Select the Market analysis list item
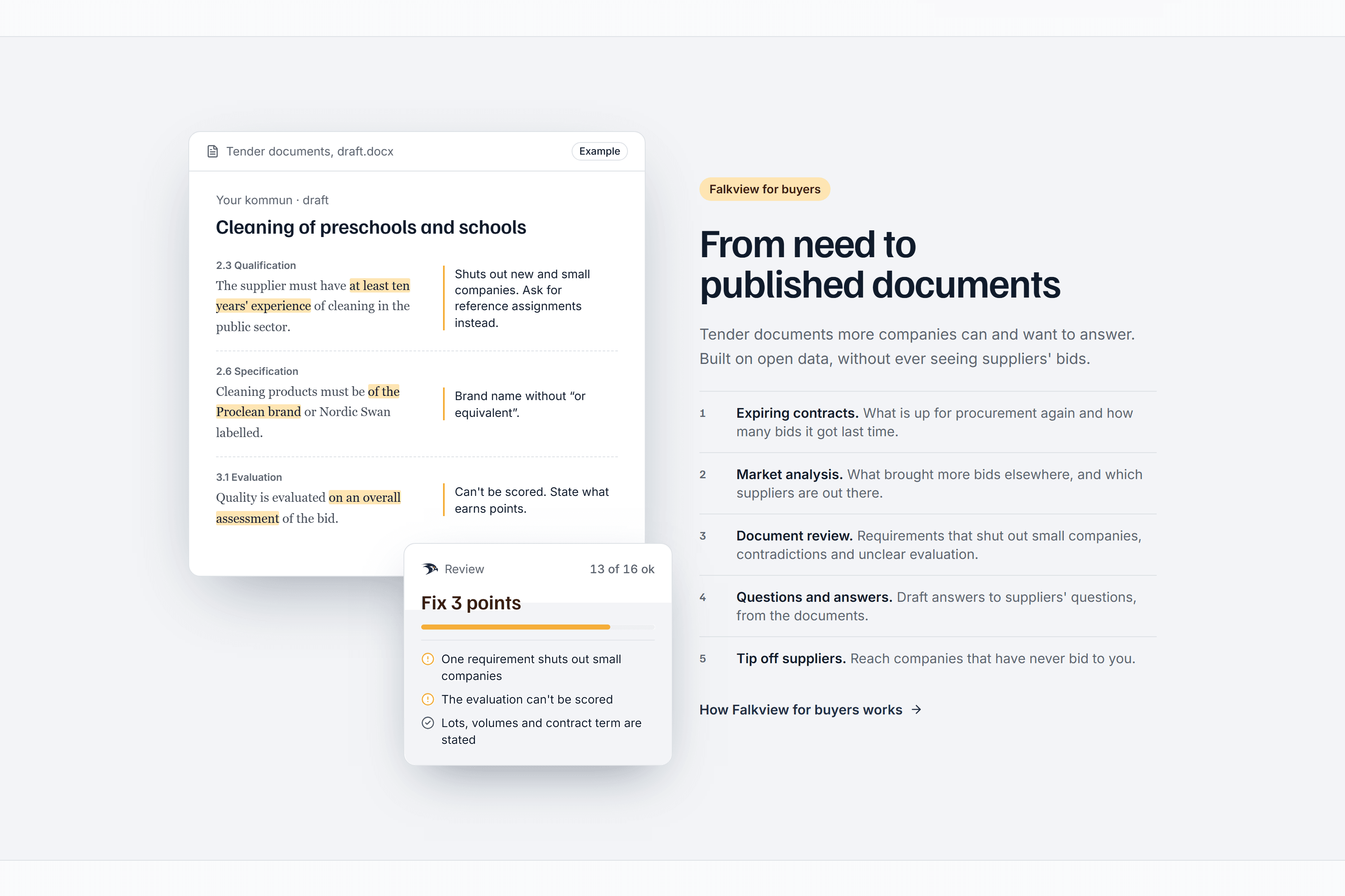The height and width of the screenshot is (896, 1345). point(927,483)
